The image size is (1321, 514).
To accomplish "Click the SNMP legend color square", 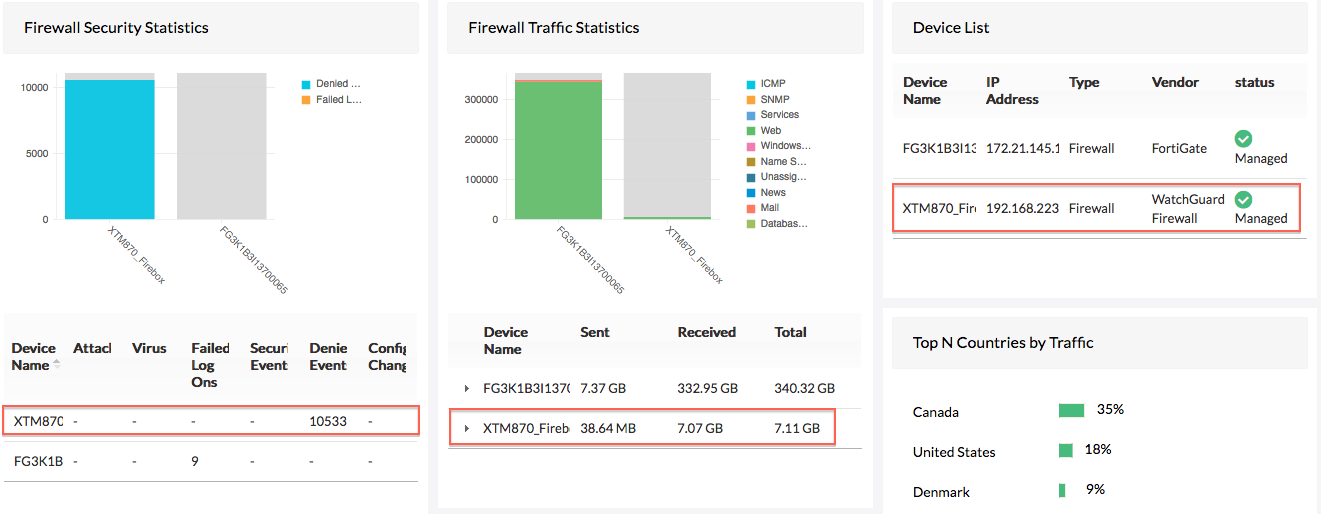I will click(x=751, y=100).
